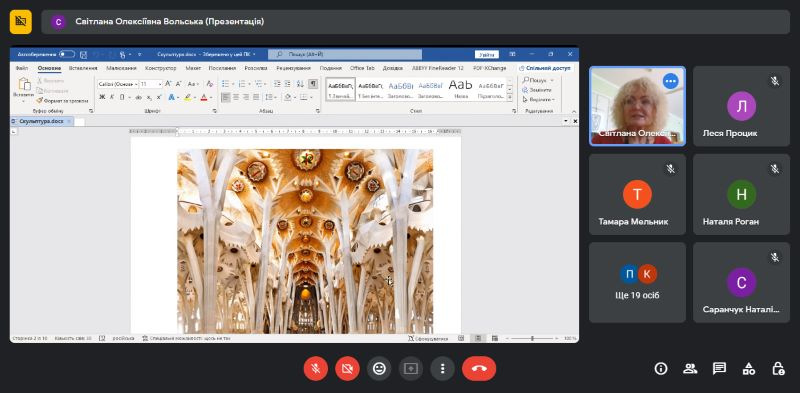The width and height of the screenshot is (800, 393).
Task: Justify text with the Justify icon
Action: (256, 97)
